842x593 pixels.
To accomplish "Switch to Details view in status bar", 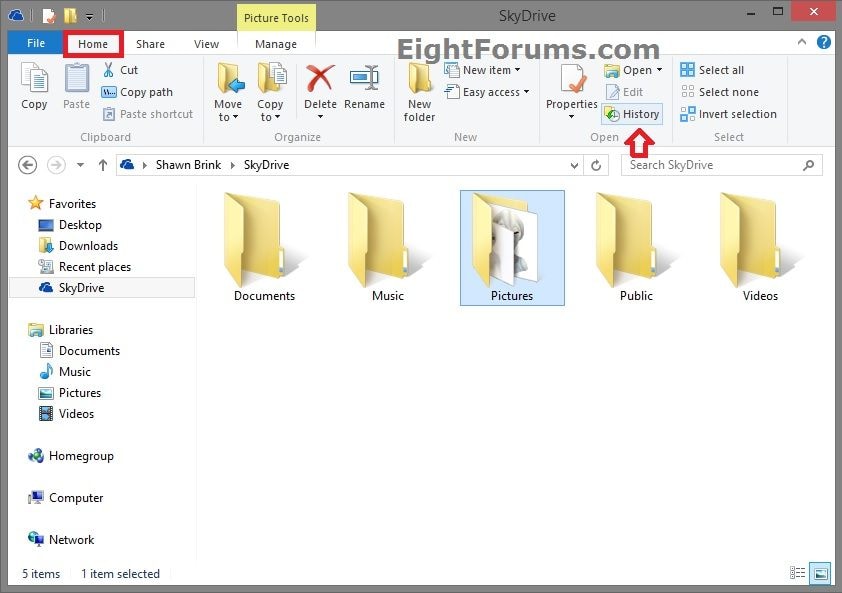I will pyautogui.click(x=797, y=573).
